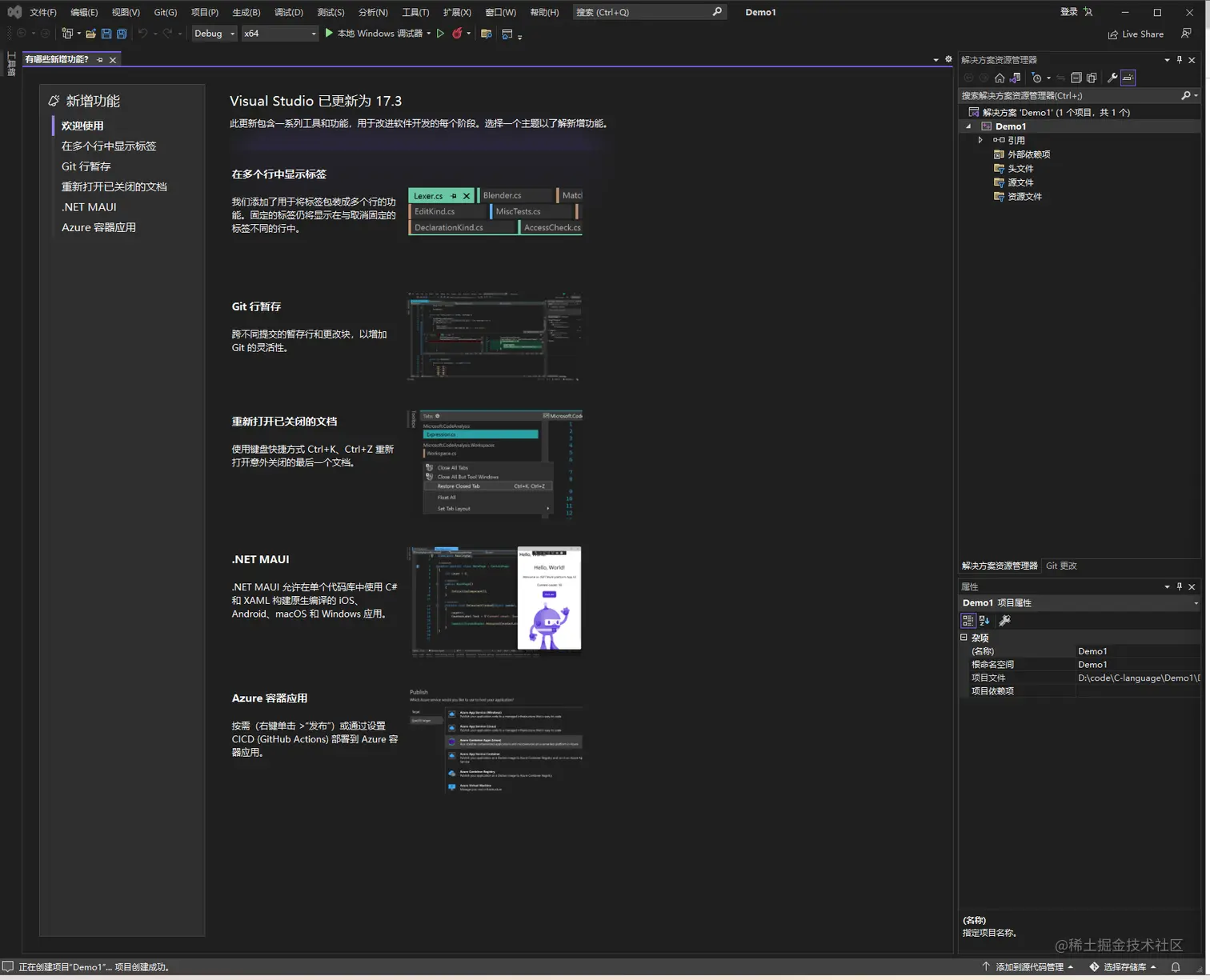1210x980 pixels.
Task: Collapse the 杂项 property category
Action: [x=964, y=638]
